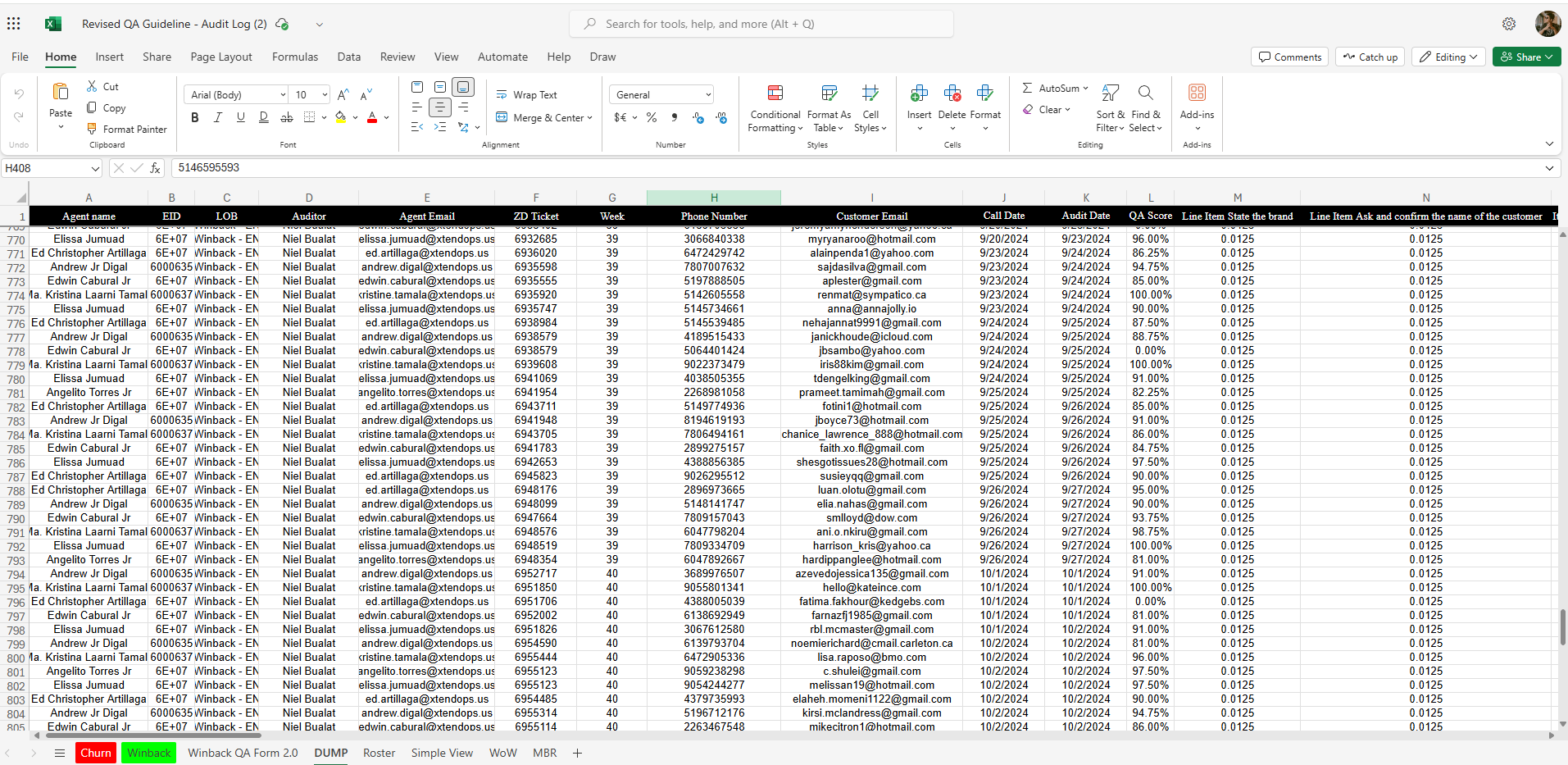
Task: Open the Format As Table gallery
Action: pos(829,107)
